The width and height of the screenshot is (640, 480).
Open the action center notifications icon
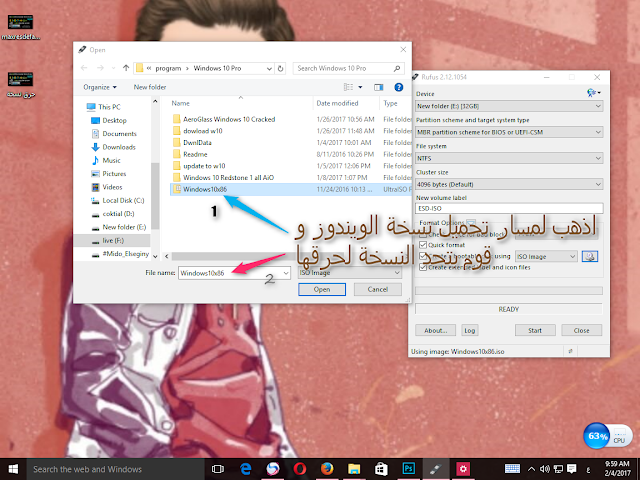click(x=572, y=469)
